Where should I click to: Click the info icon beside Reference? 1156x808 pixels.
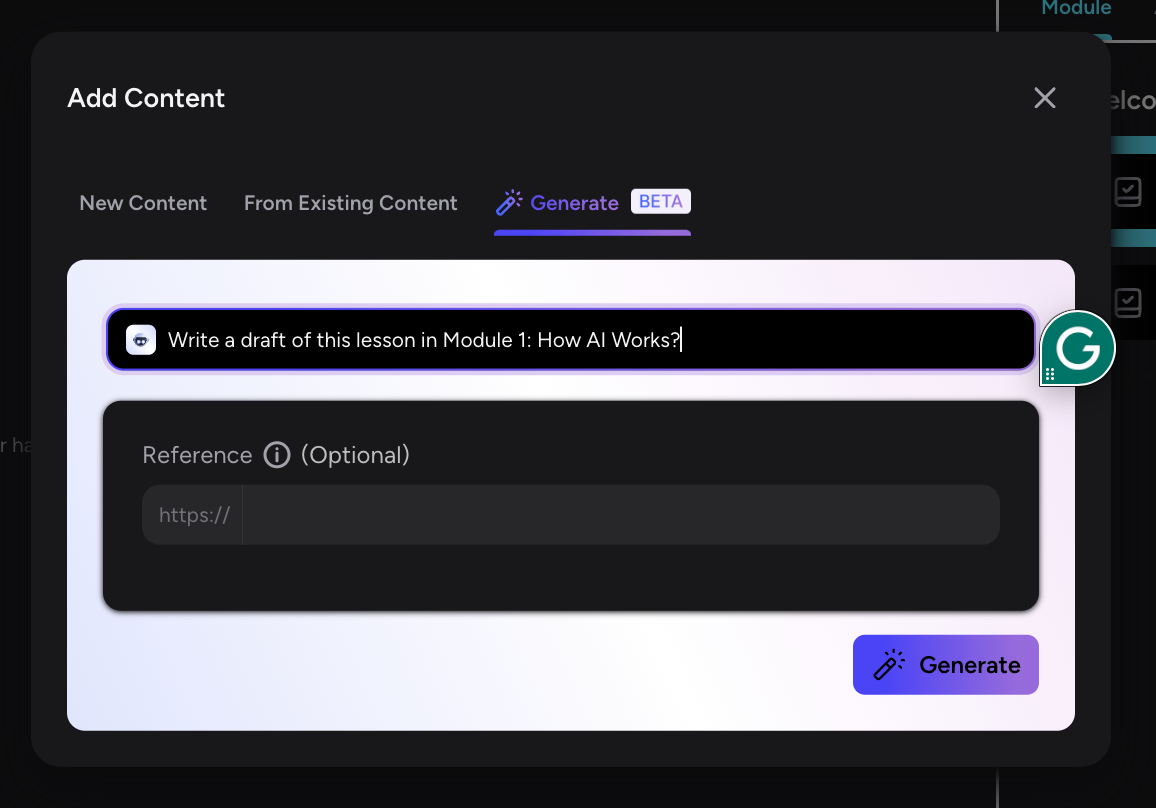[x=276, y=455]
